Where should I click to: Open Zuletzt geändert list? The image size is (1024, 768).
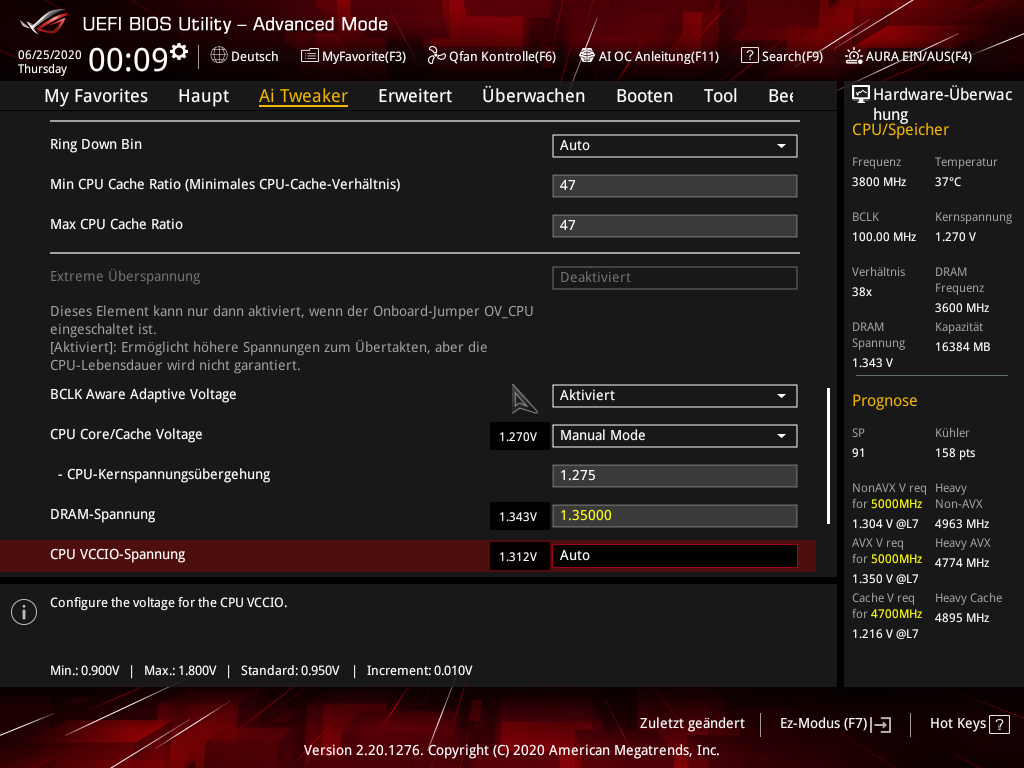tap(692, 724)
